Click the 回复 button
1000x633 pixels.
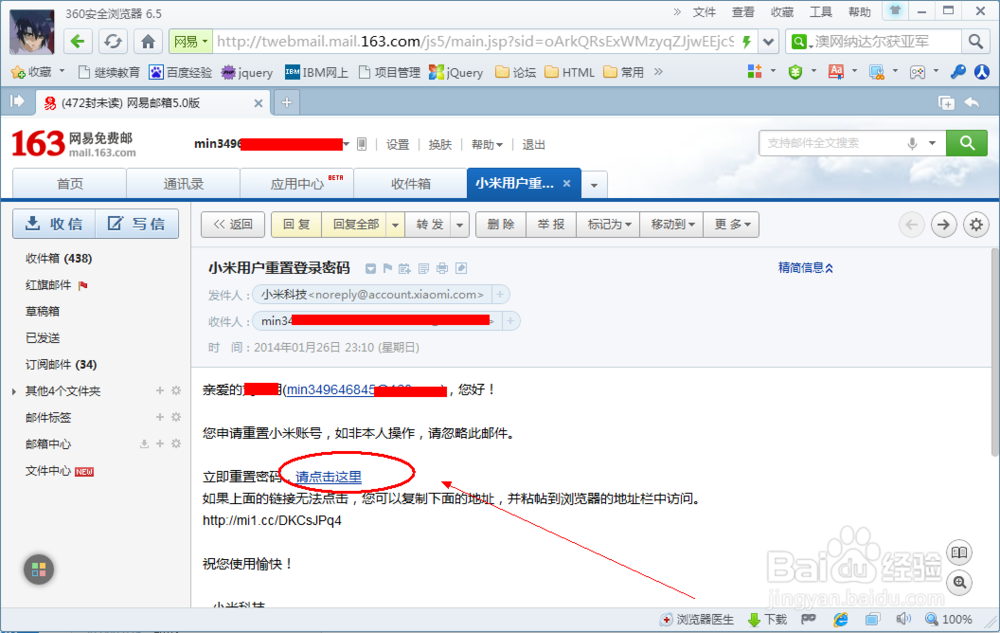click(297, 224)
